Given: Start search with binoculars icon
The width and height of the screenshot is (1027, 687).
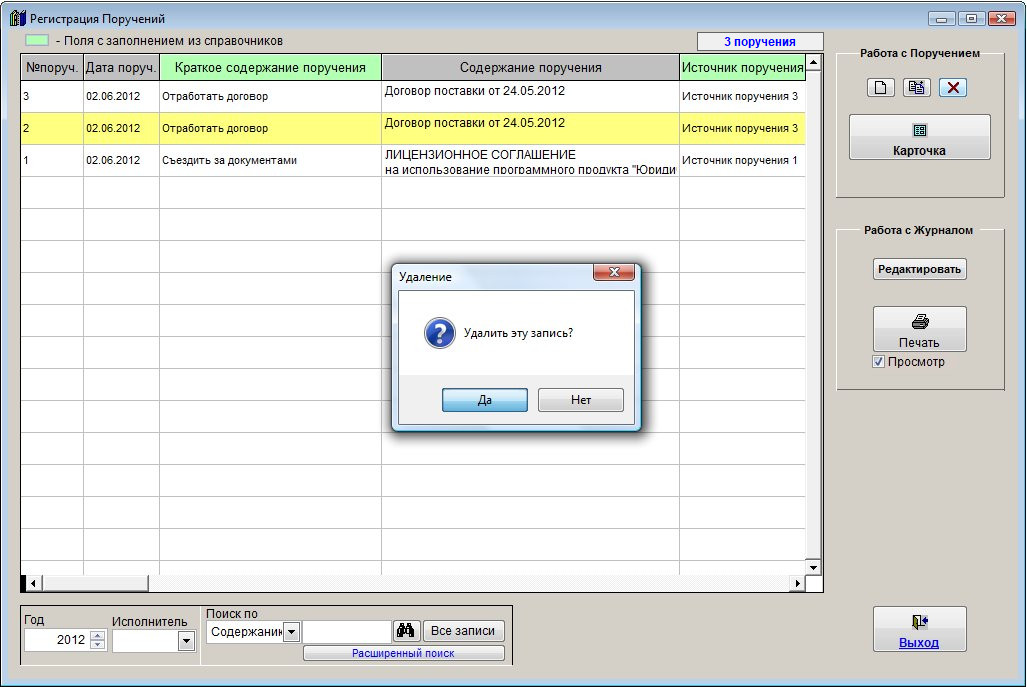Looking at the screenshot, I should pyautogui.click(x=405, y=631).
